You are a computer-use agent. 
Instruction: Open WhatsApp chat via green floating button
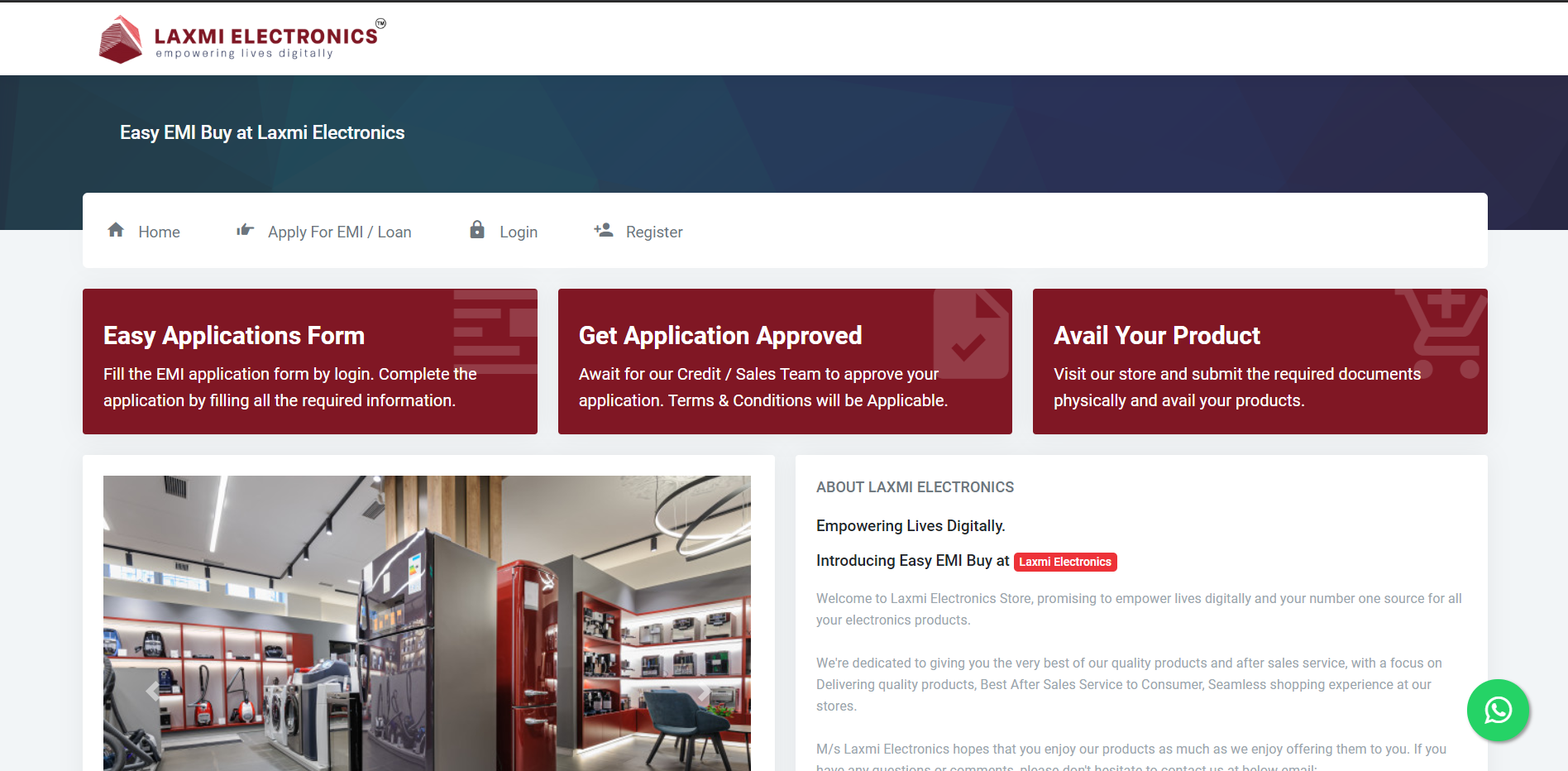pyautogui.click(x=1498, y=710)
